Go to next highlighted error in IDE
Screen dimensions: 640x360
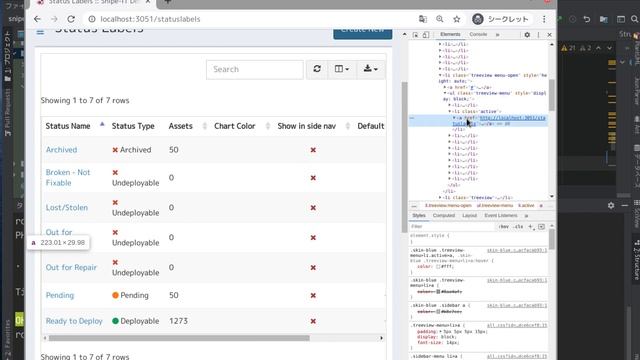(x=609, y=48)
